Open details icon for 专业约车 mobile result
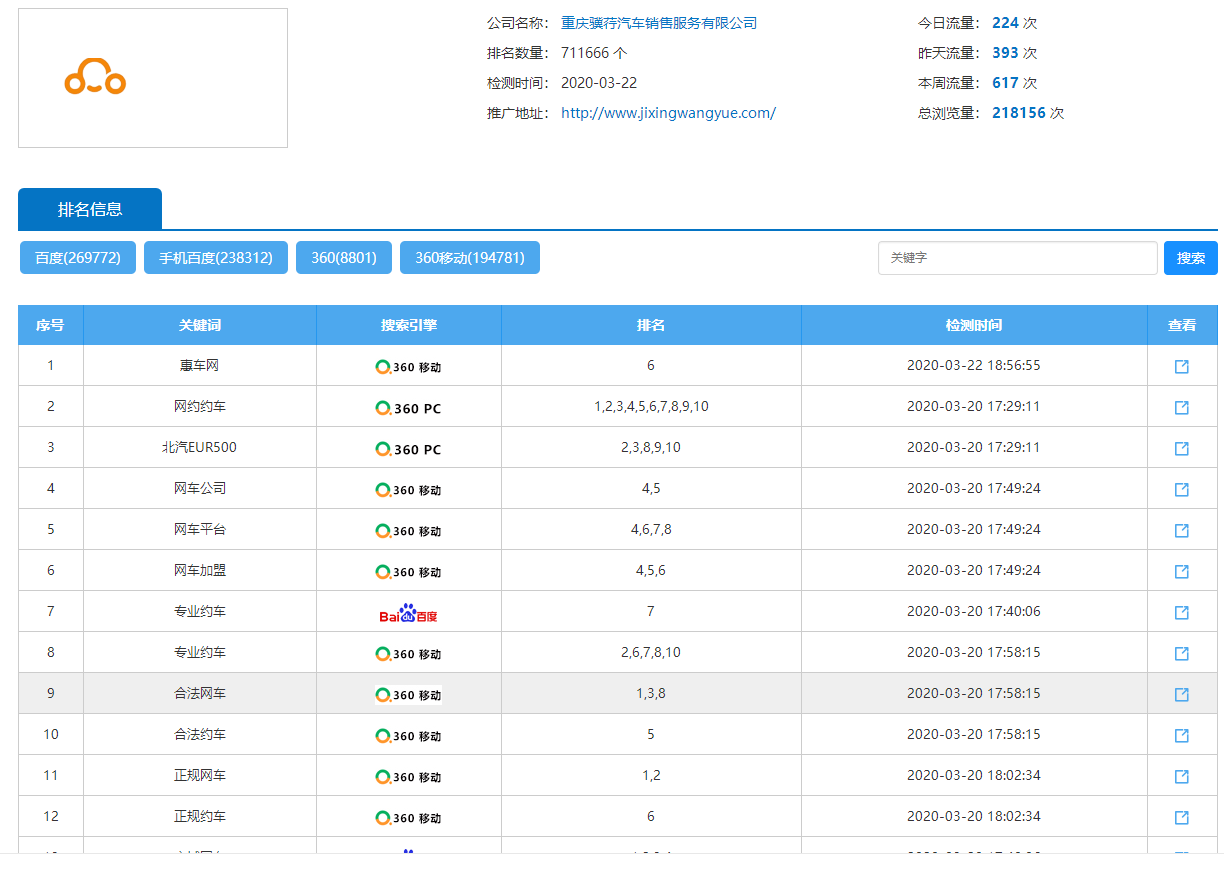Viewport: 1224px width, 876px height. [1182, 652]
